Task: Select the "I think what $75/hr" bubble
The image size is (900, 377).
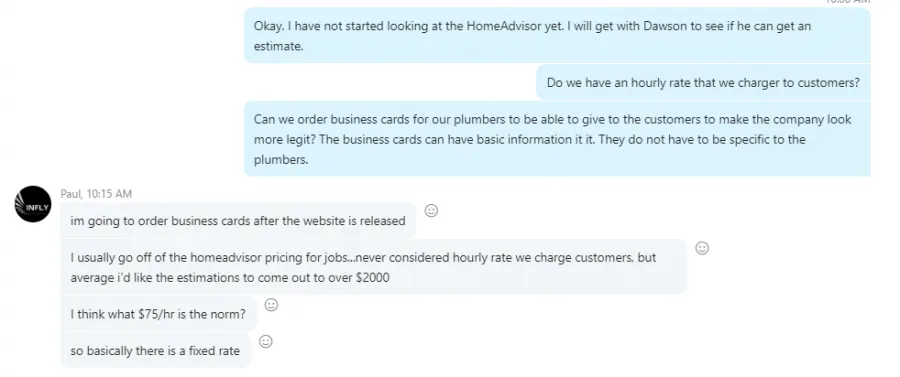Action: 158,314
